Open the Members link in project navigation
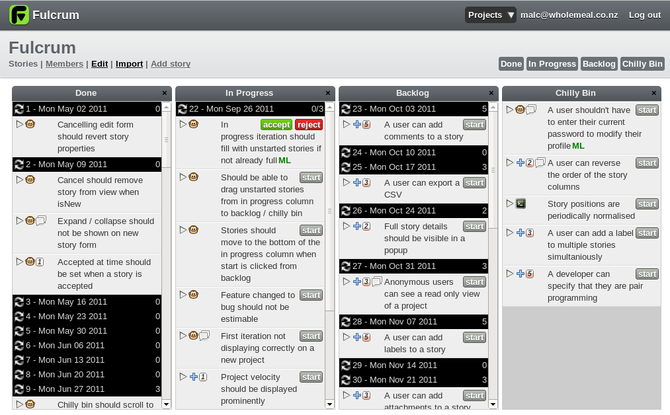The width and height of the screenshot is (670, 415). tap(65, 64)
